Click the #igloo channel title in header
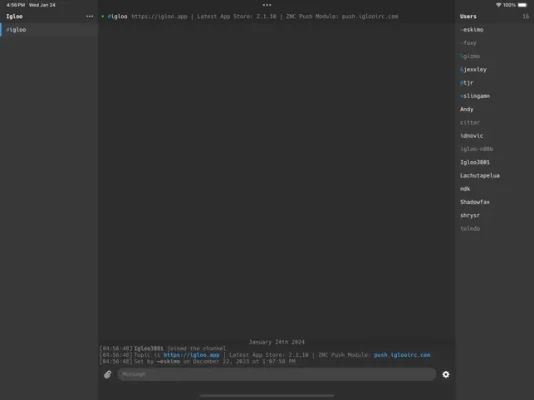This screenshot has height=400, width=534. click(117, 16)
